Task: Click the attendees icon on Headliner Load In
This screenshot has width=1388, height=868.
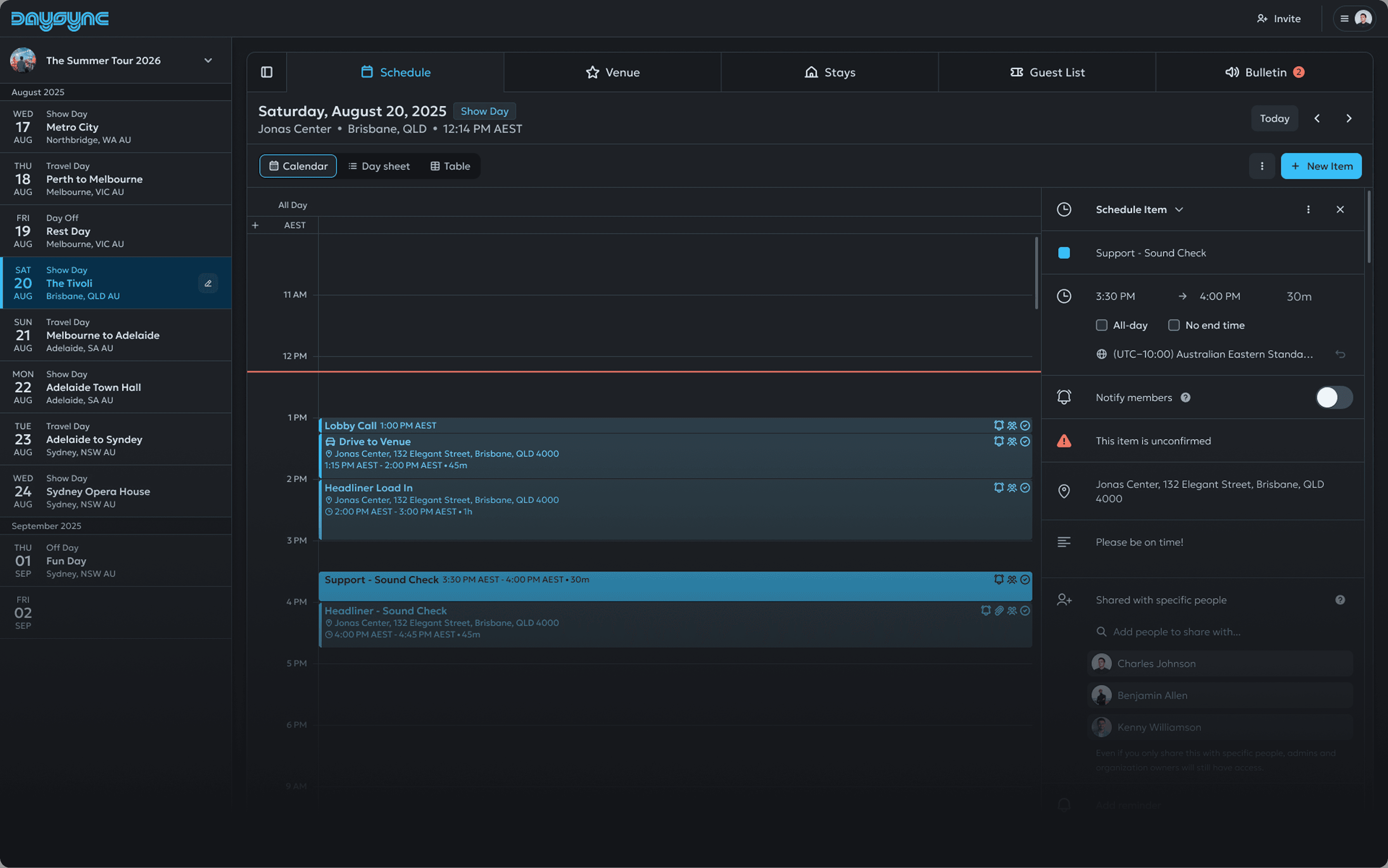Action: pyautogui.click(x=1011, y=488)
